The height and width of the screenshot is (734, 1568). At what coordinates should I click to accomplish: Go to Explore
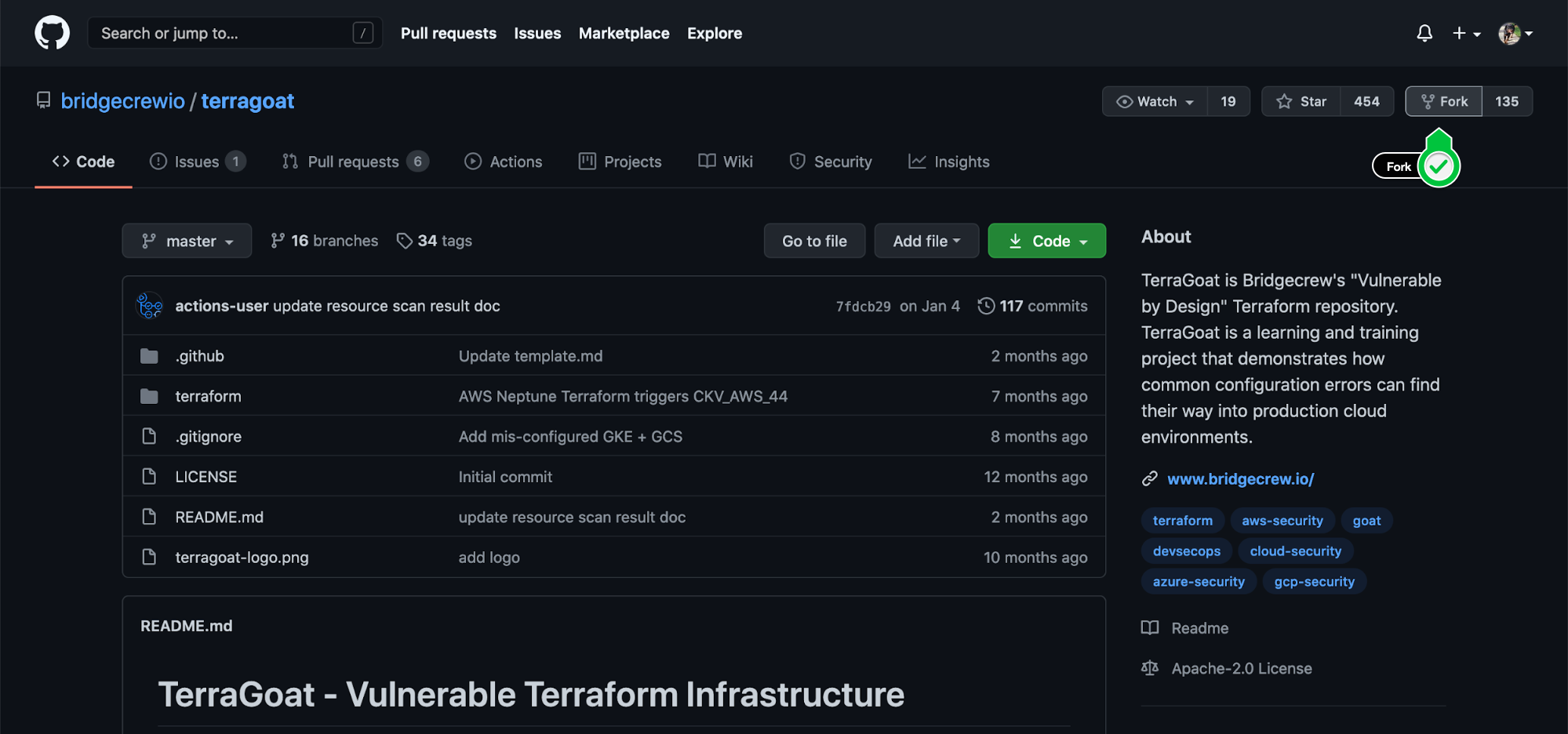click(x=715, y=33)
